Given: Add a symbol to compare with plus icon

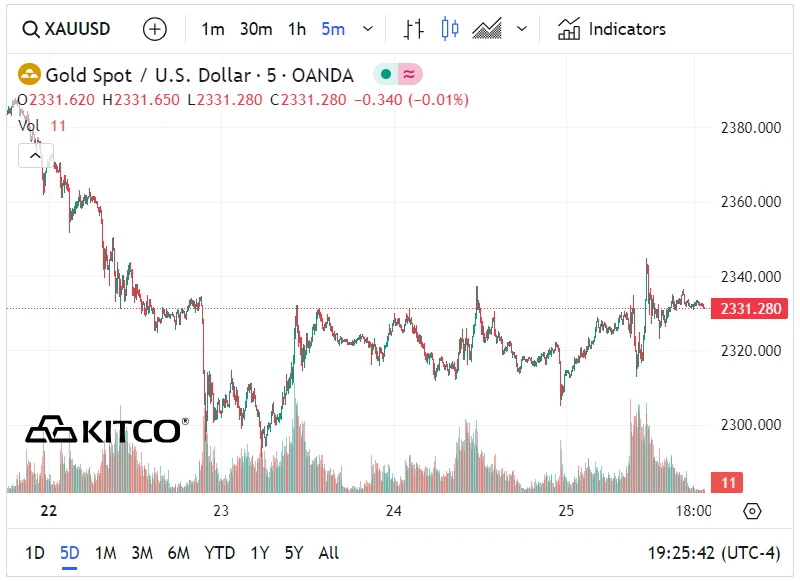Looking at the screenshot, I should click(155, 29).
